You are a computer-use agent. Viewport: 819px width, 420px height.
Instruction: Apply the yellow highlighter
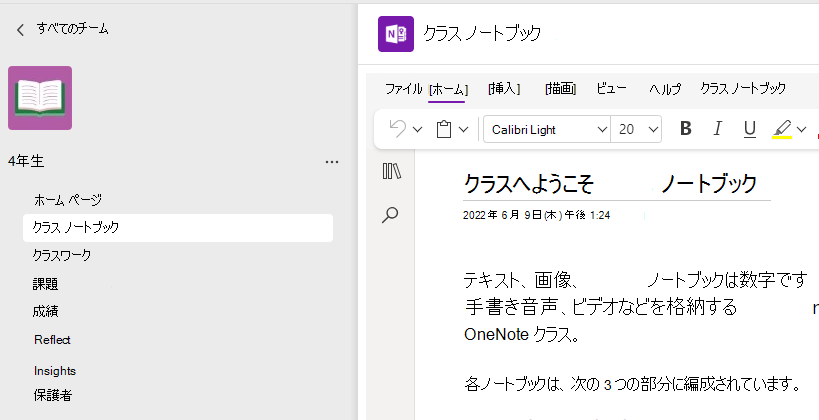click(x=782, y=129)
